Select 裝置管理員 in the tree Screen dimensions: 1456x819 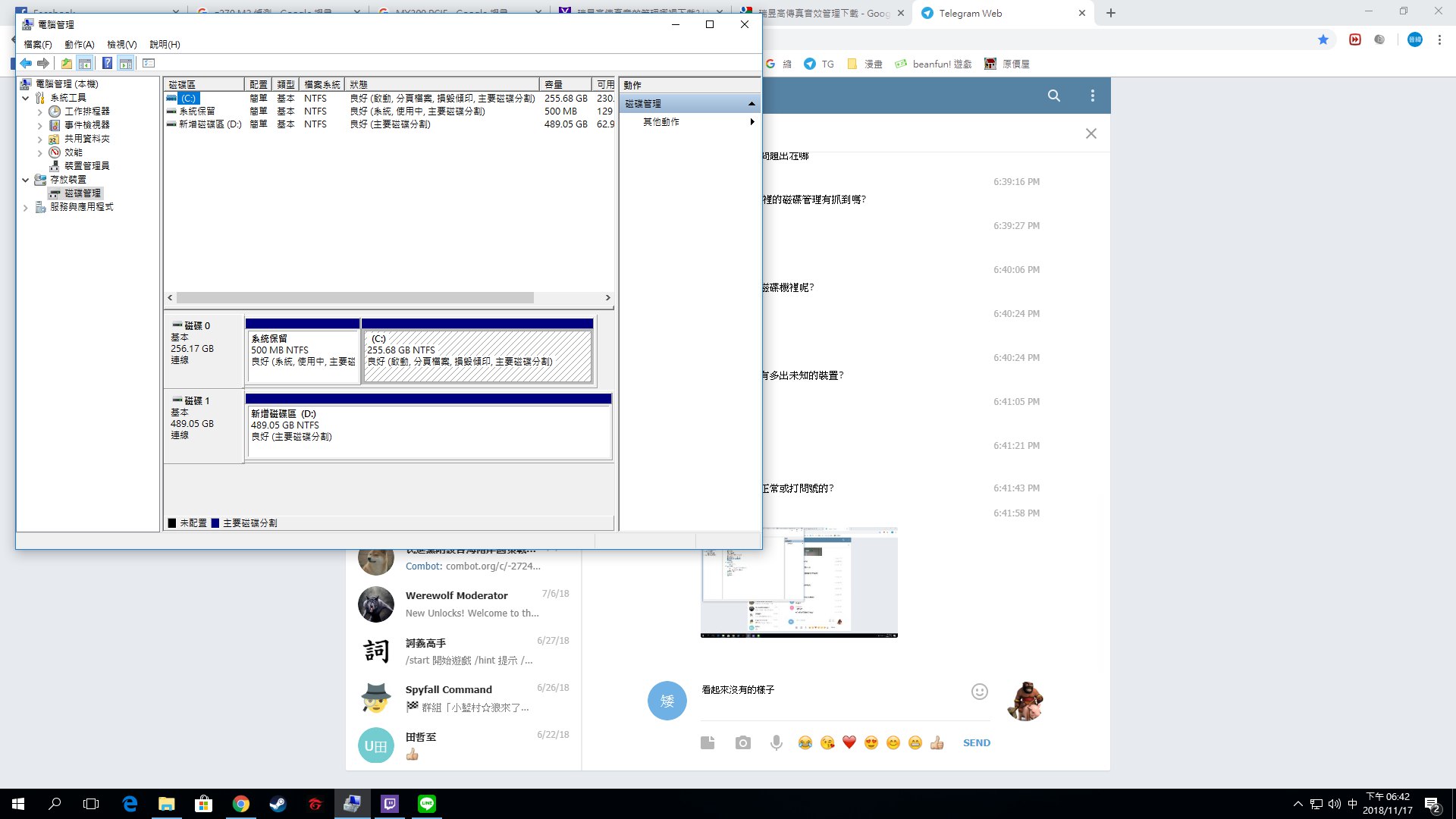[87, 166]
